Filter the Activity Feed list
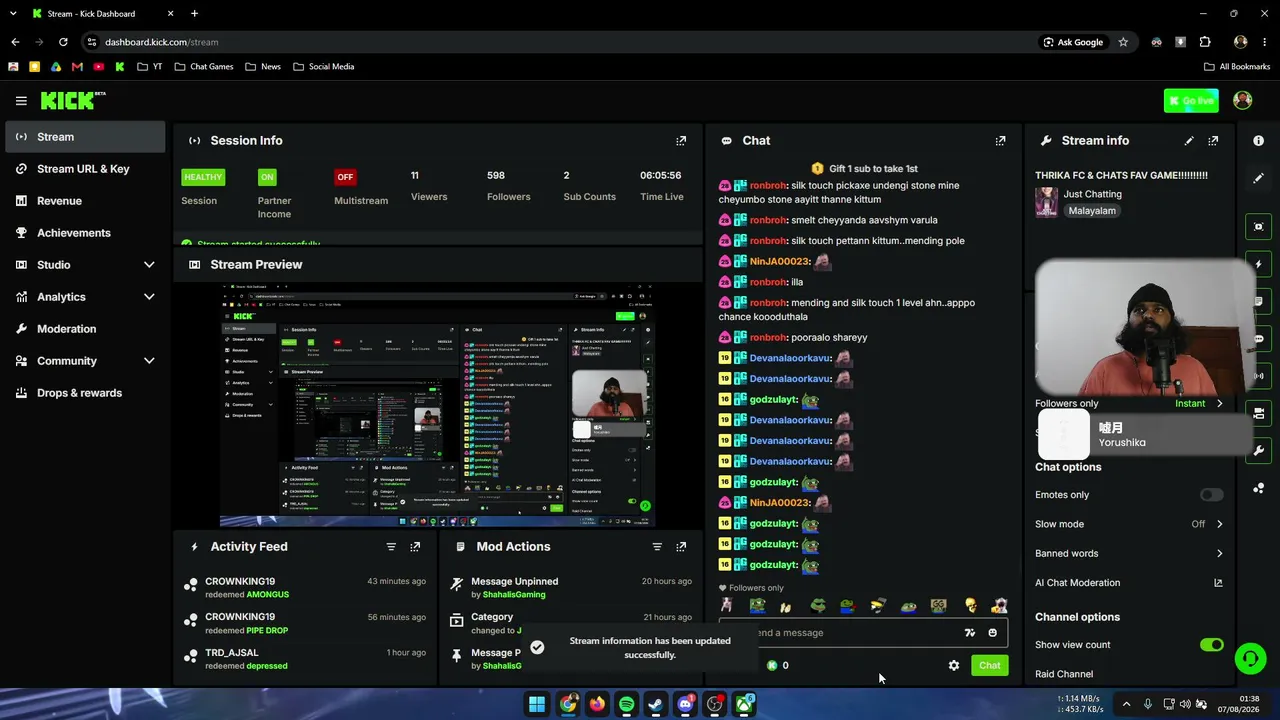The height and width of the screenshot is (720, 1280). click(x=391, y=547)
